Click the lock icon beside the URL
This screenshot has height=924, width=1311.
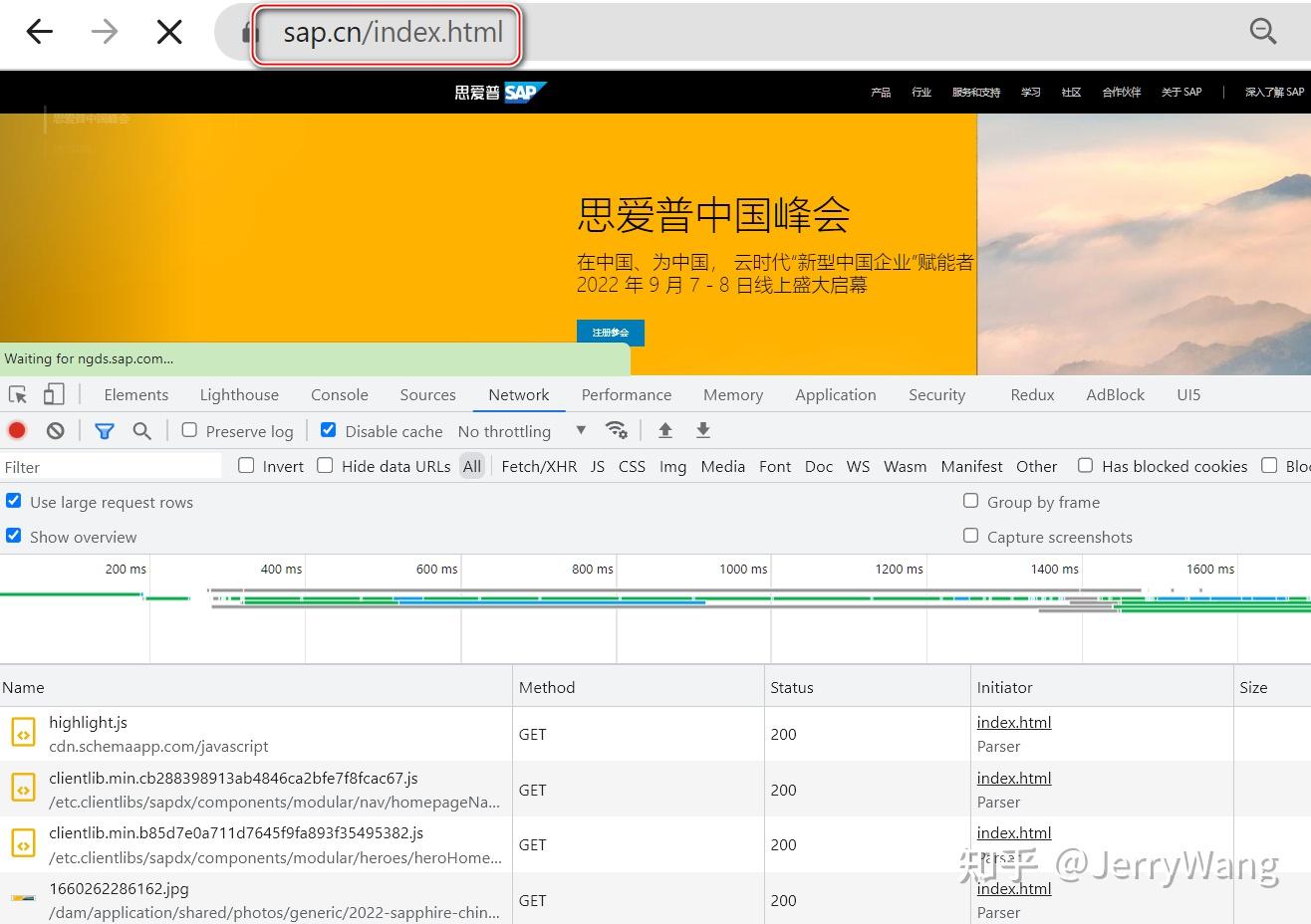(250, 33)
